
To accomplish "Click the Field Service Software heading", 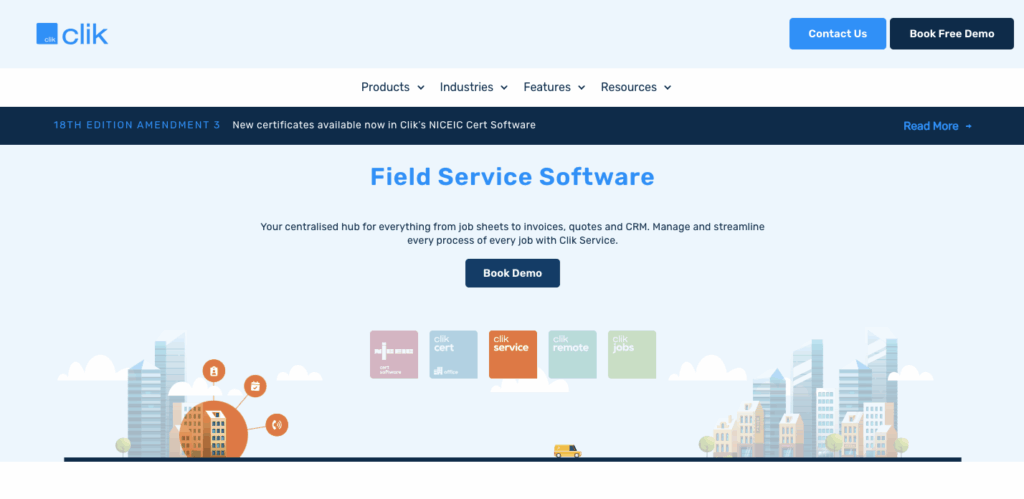I will coord(512,177).
